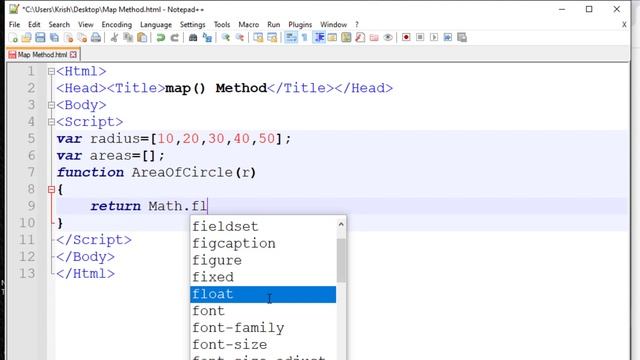Open the Window menu
The width and height of the screenshot is (640, 360).
click(333, 24)
